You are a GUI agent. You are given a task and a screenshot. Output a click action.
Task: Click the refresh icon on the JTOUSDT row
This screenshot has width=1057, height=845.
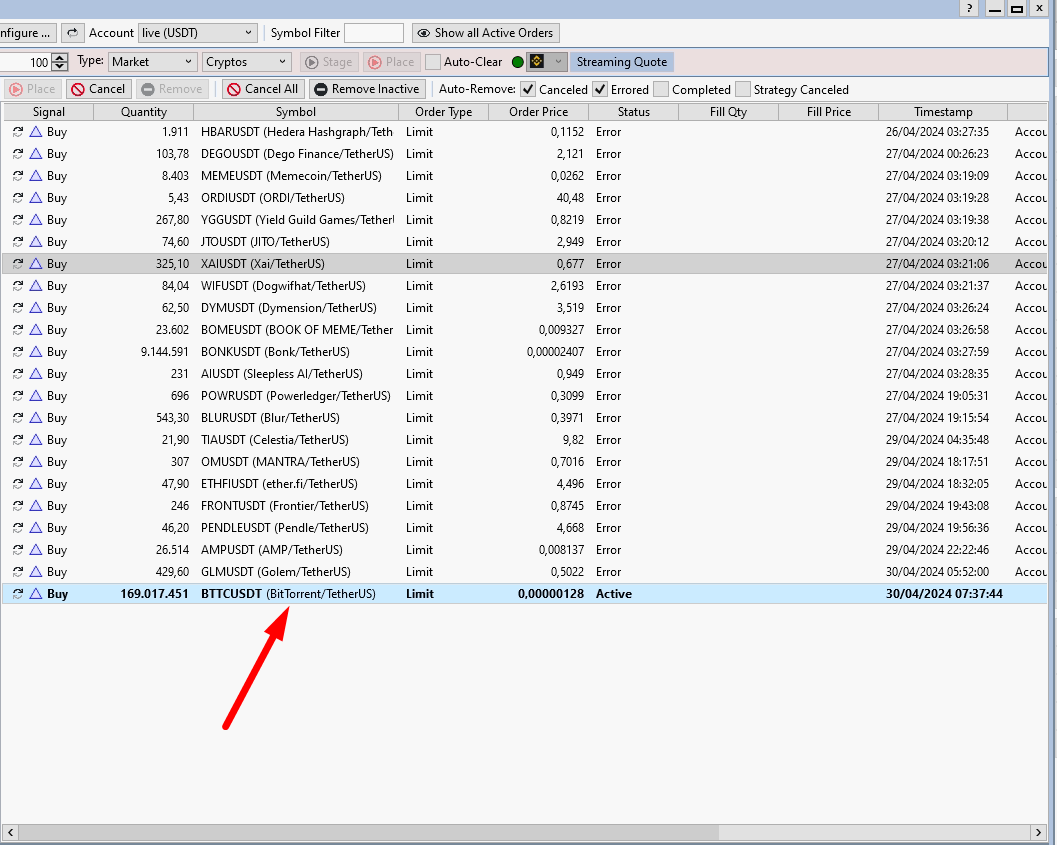coord(18,242)
